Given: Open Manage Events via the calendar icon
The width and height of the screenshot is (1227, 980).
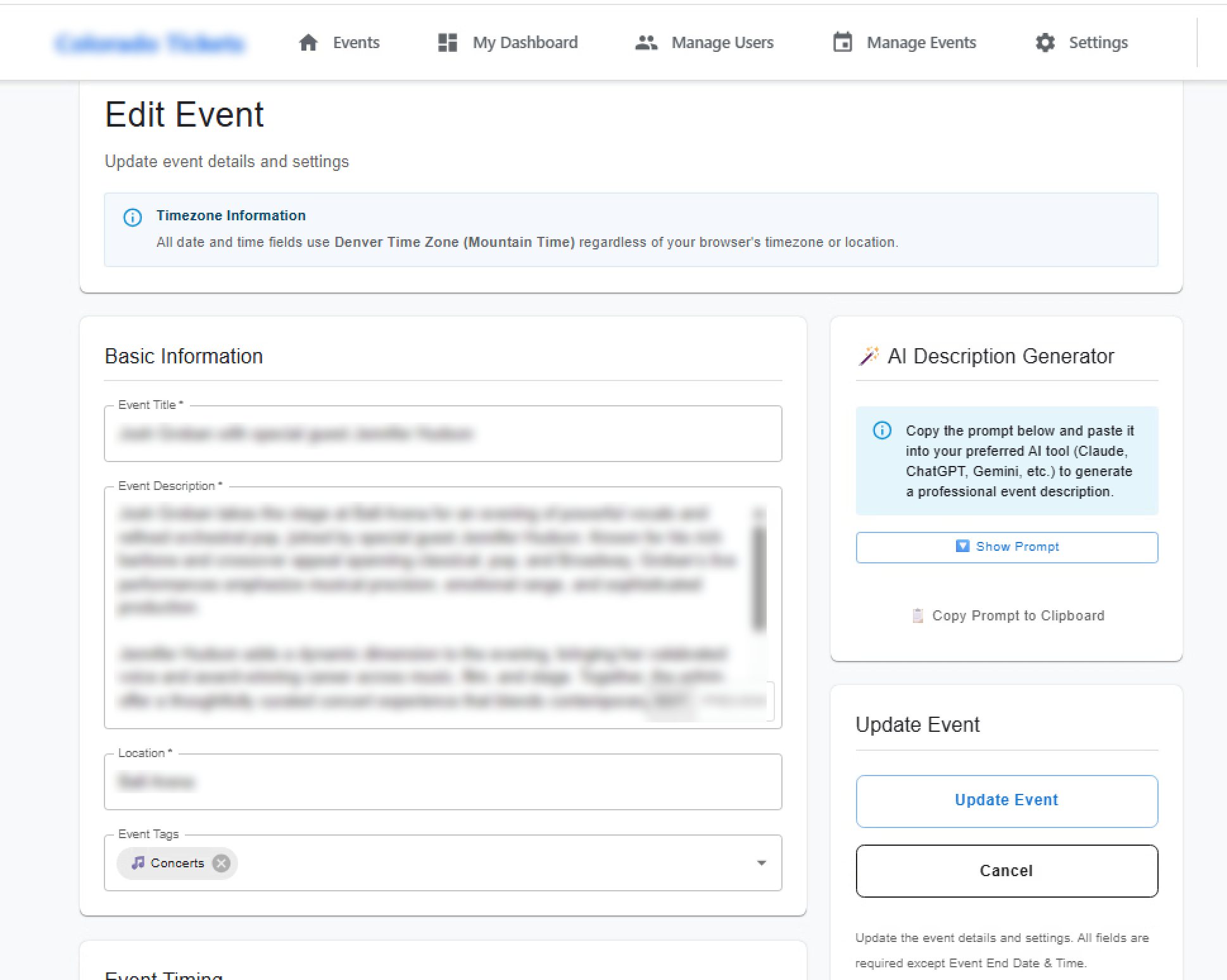Looking at the screenshot, I should pos(843,42).
